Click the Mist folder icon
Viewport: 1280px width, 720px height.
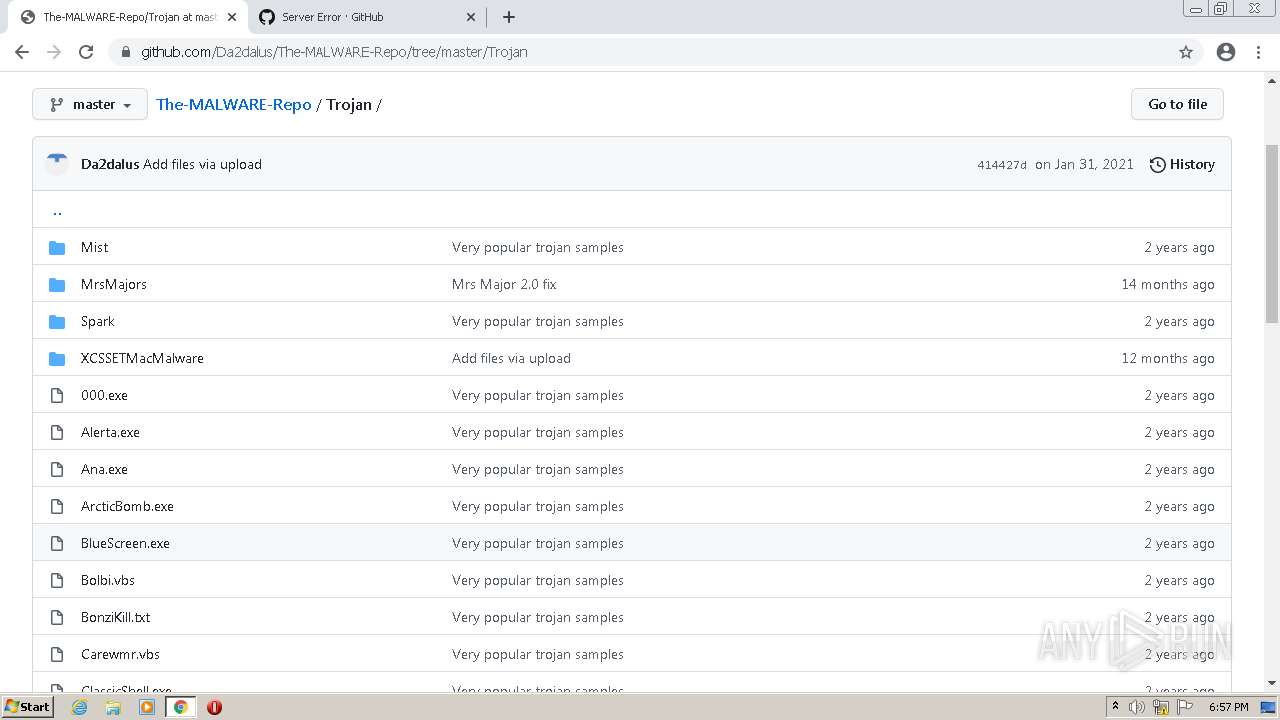[x=57, y=247]
